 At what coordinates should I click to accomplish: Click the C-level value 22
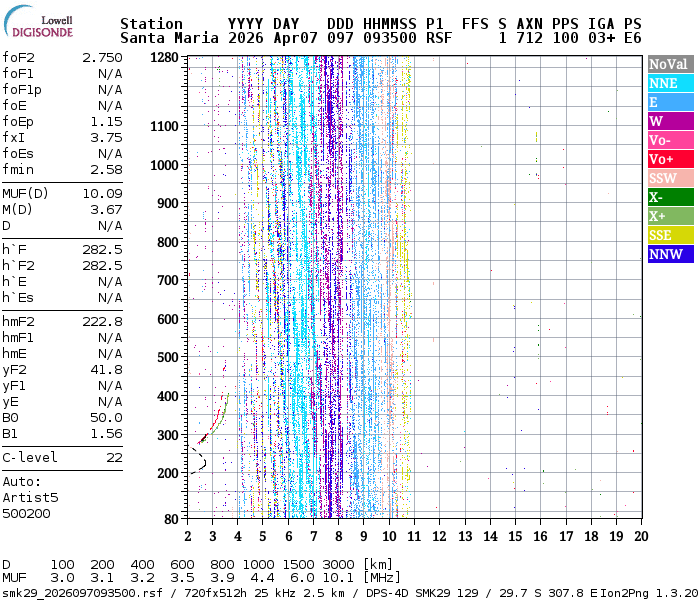coord(114,457)
